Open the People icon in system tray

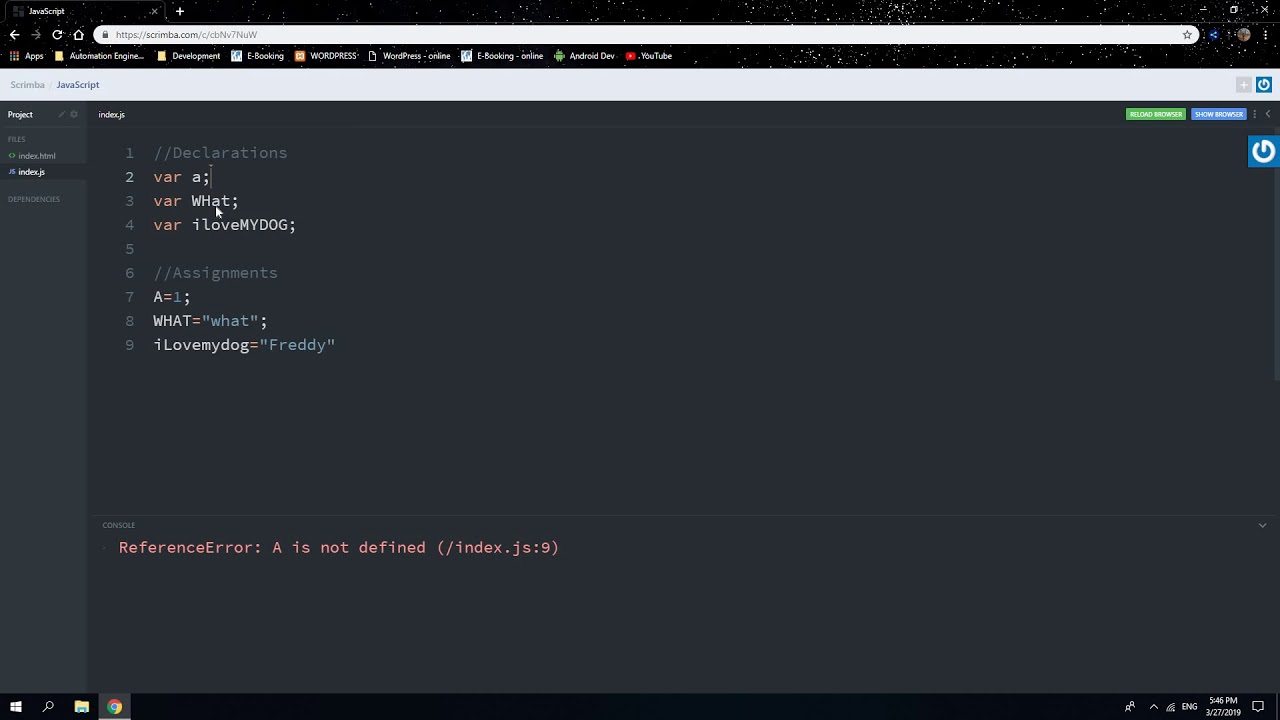coord(1130,707)
